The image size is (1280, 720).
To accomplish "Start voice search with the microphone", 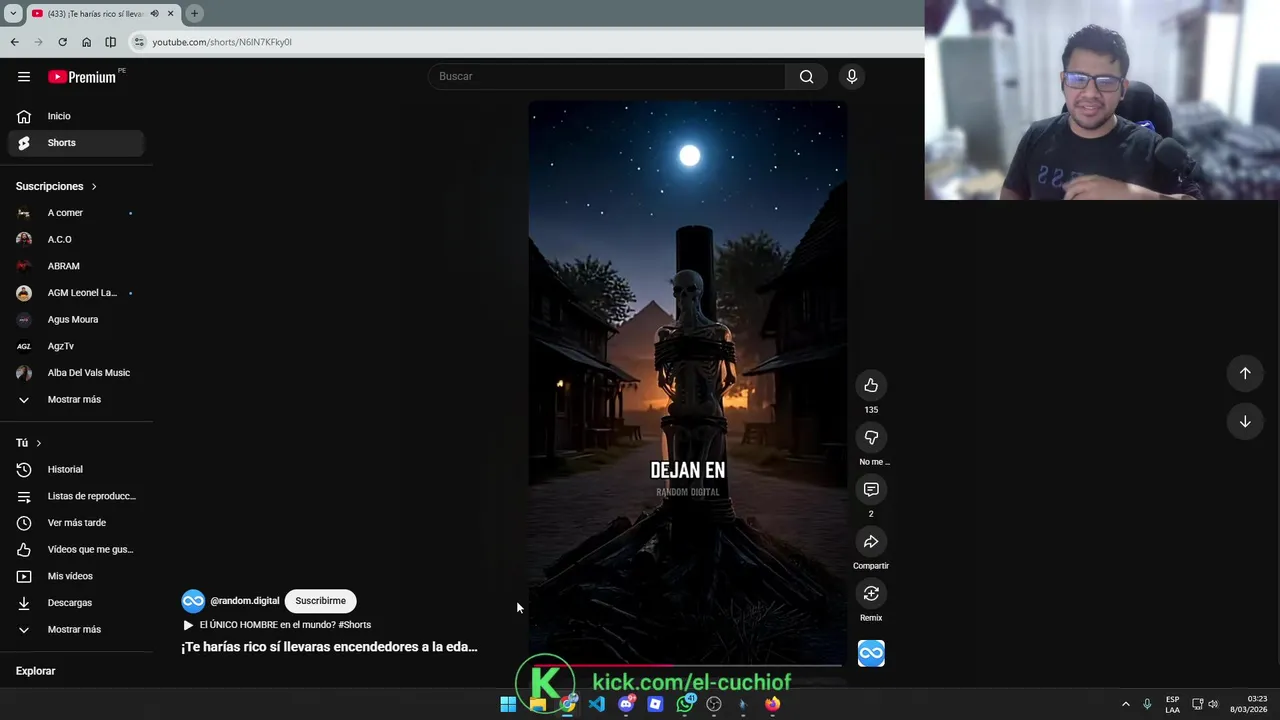I will tap(852, 77).
